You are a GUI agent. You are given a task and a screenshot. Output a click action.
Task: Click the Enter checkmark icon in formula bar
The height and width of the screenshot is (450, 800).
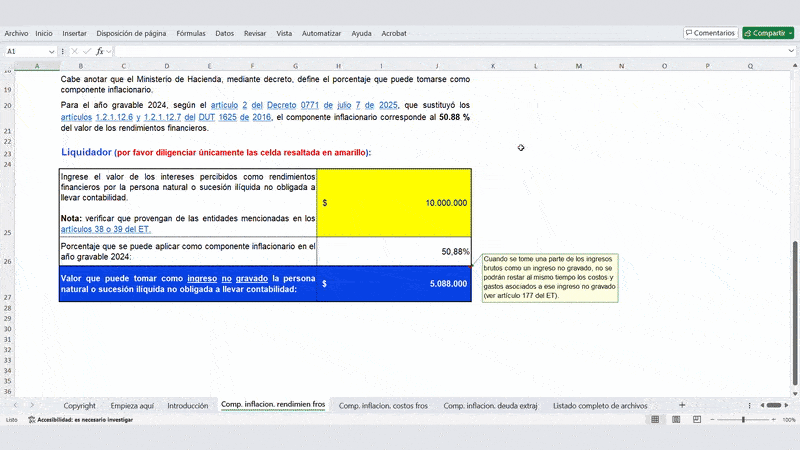pyautogui.click(x=87, y=51)
